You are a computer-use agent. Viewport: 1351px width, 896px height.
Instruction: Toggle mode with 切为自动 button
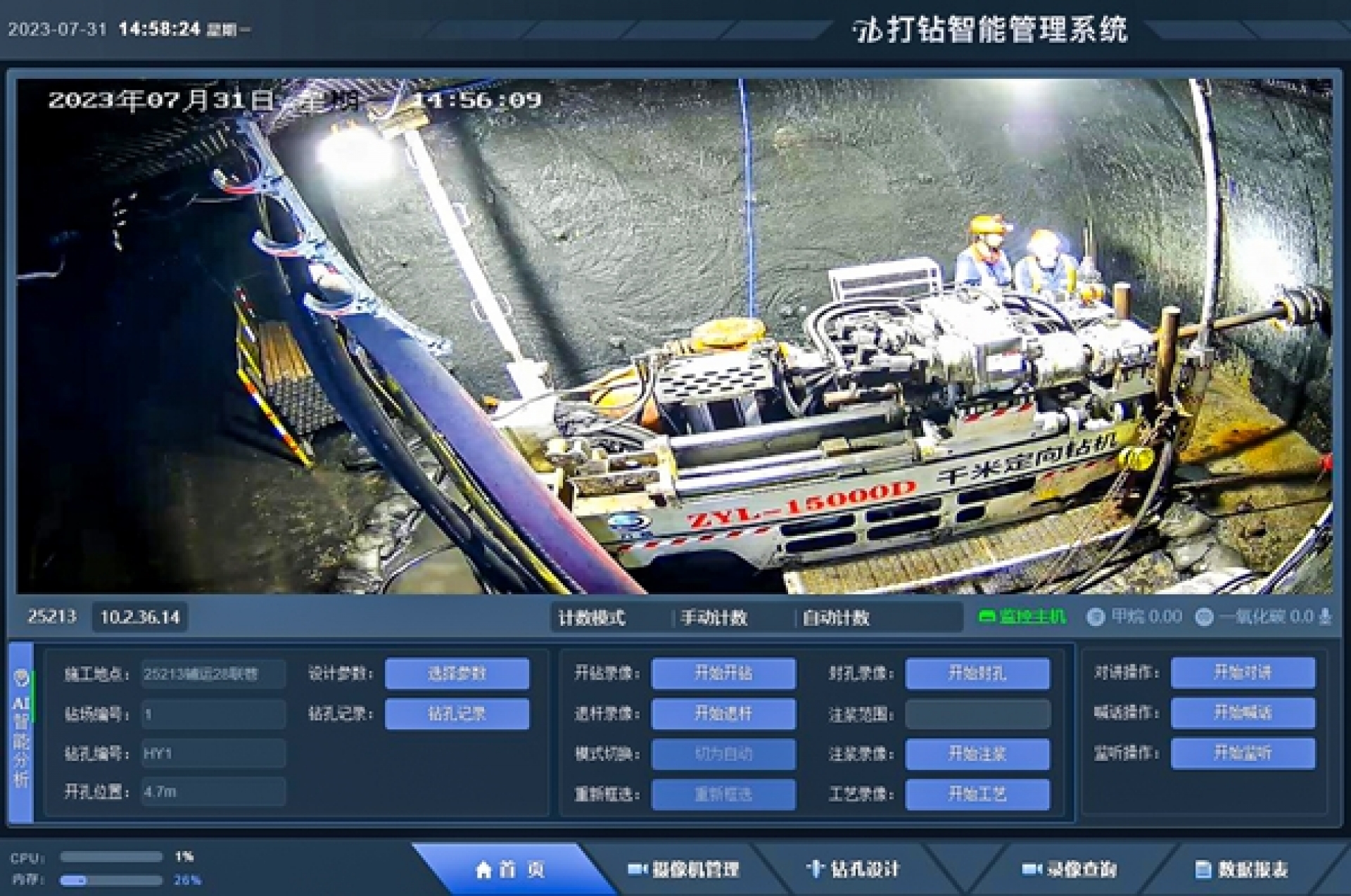coord(723,754)
